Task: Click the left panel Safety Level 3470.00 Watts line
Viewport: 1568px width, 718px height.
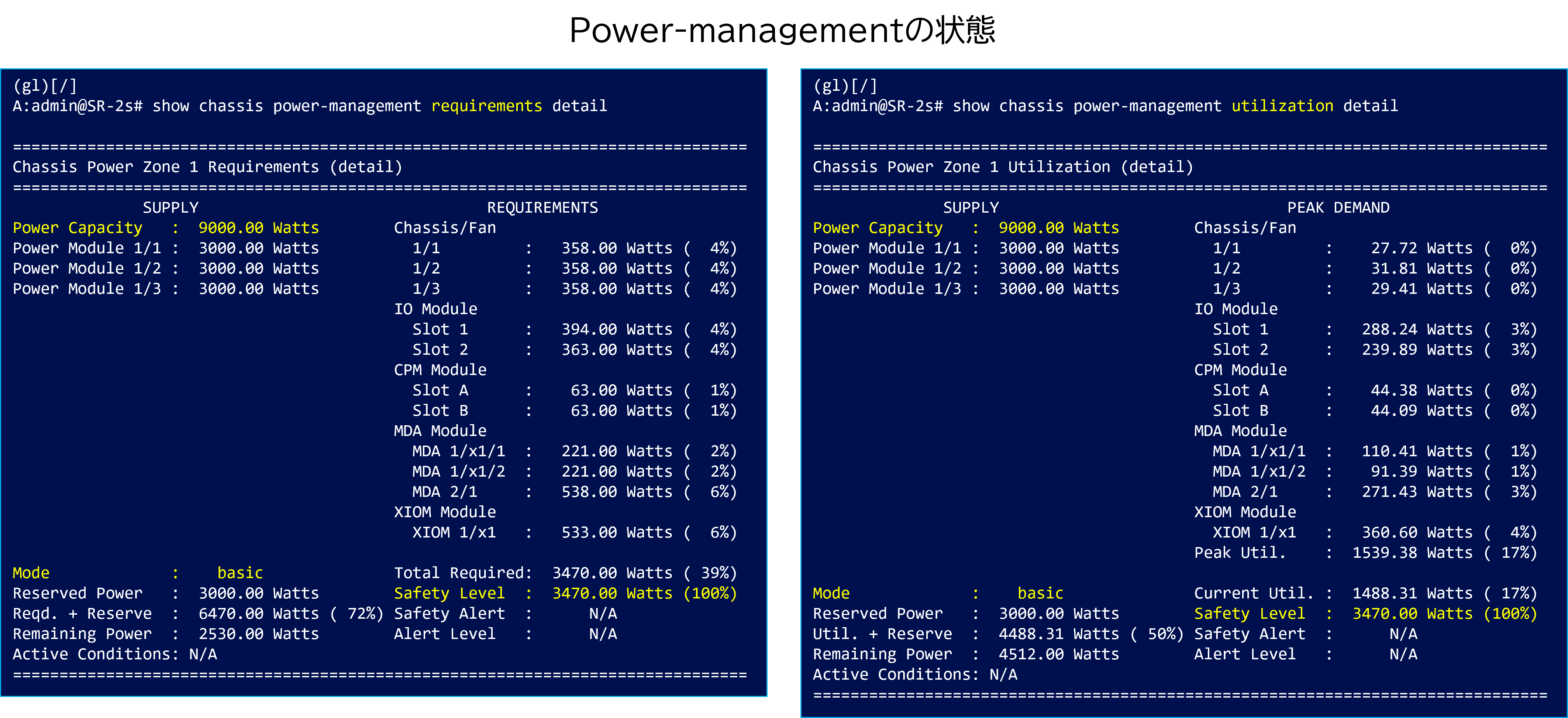Action: (x=565, y=593)
